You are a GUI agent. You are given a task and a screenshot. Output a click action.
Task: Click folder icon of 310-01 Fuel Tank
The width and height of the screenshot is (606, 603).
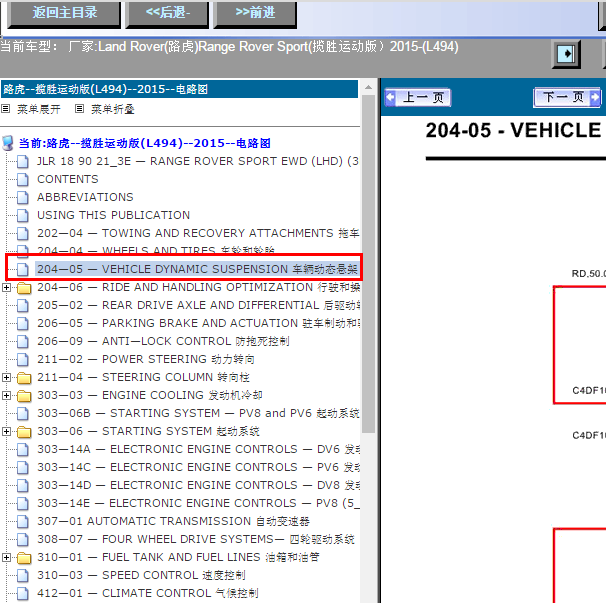24,558
